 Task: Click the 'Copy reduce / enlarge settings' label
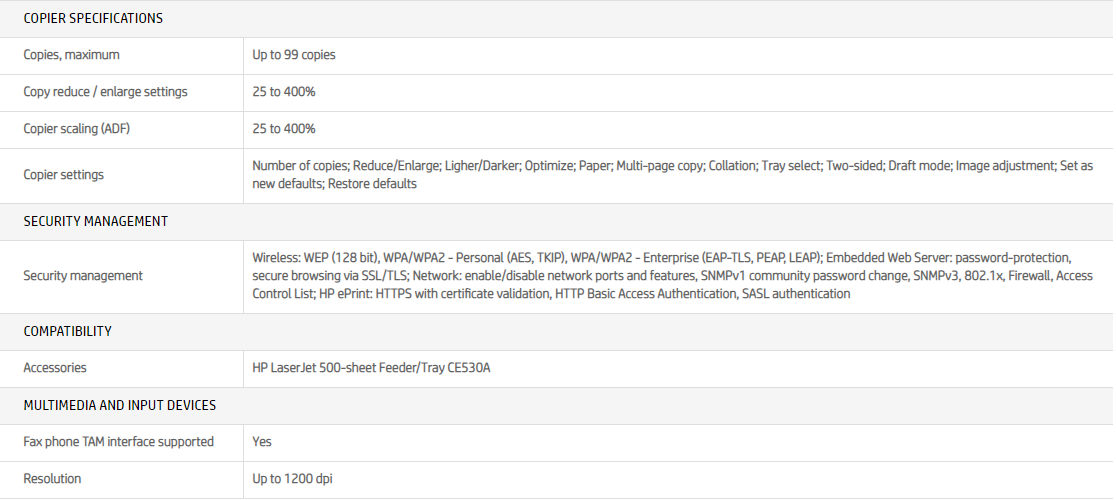pos(106,92)
